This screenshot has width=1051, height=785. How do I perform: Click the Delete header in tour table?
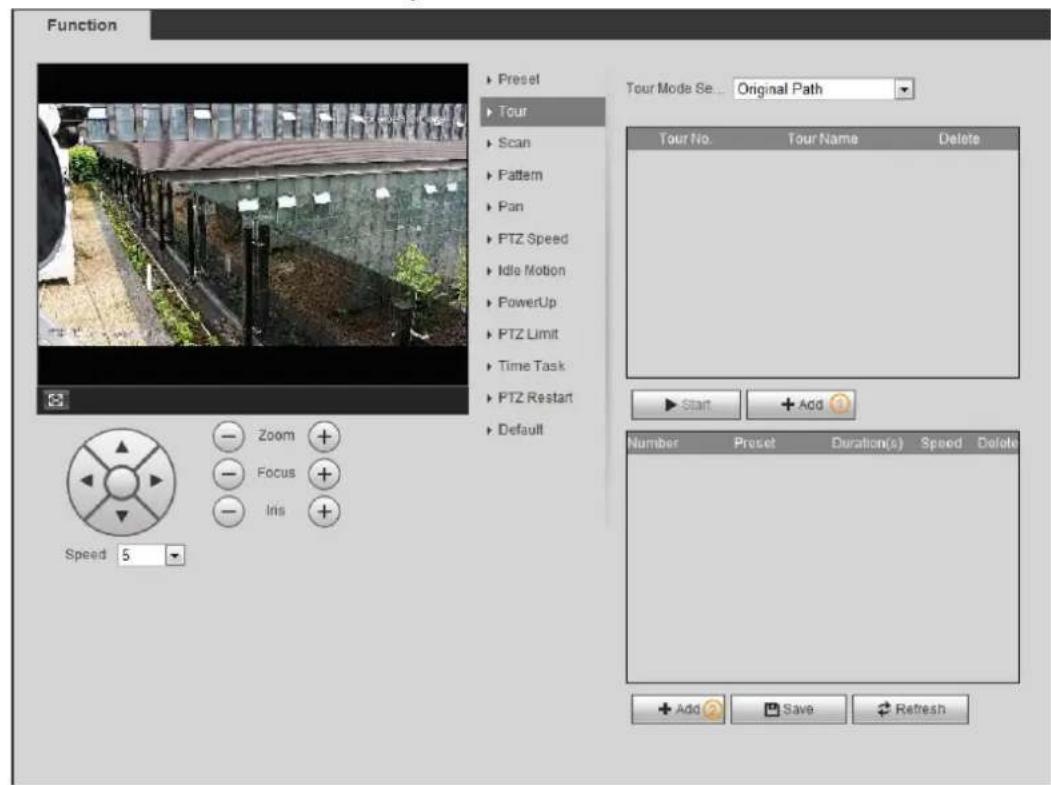[959, 139]
